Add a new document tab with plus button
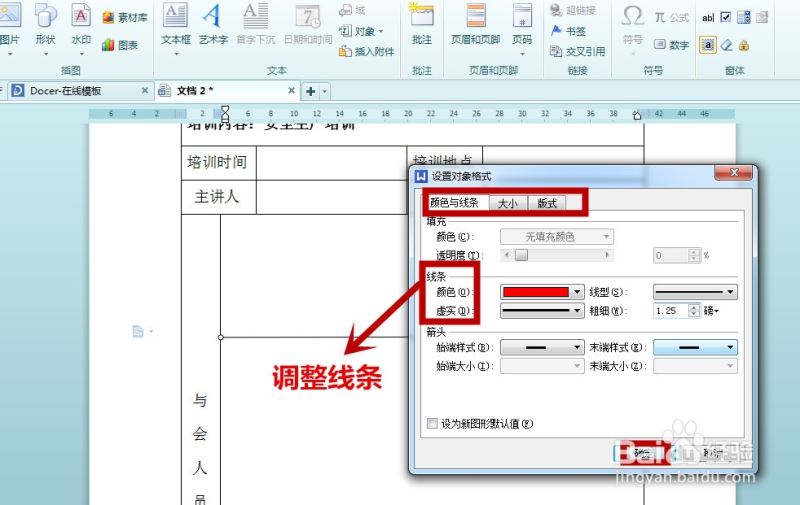This screenshot has height=505, width=800. 310,92
